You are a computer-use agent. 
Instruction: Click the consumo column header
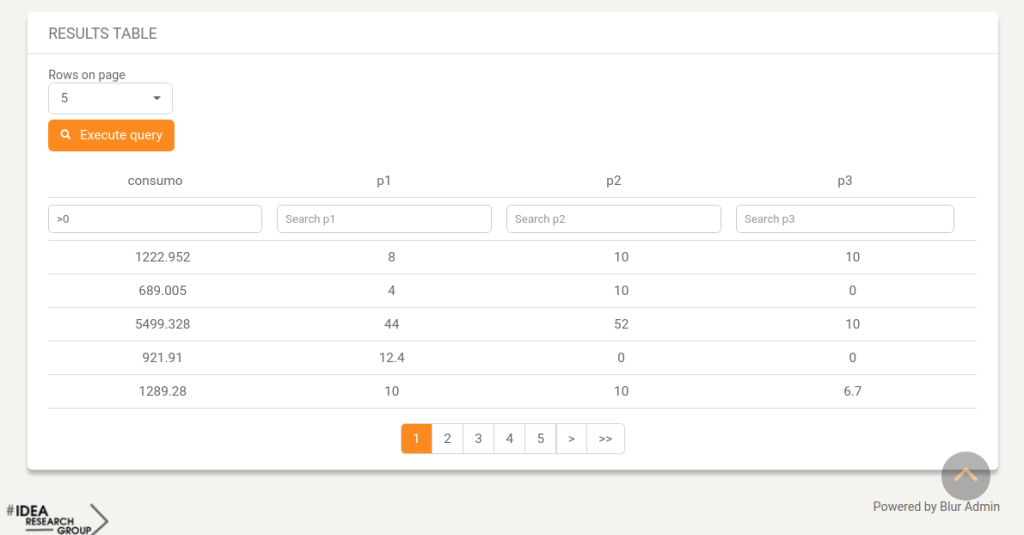pyautogui.click(x=155, y=181)
